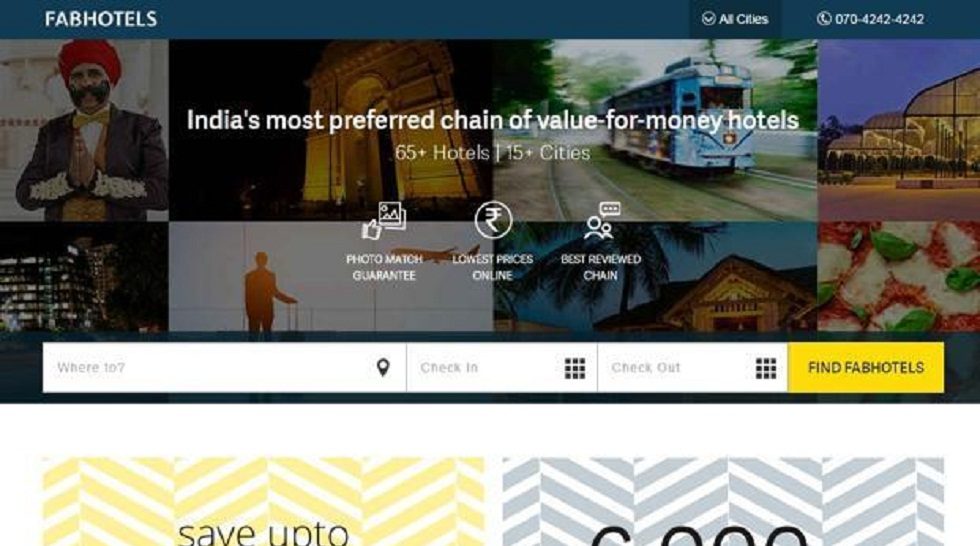This screenshot has height=546, width=980.
Task: Click the FIND FABHOTELS button
Action: (x=866, y=367)
